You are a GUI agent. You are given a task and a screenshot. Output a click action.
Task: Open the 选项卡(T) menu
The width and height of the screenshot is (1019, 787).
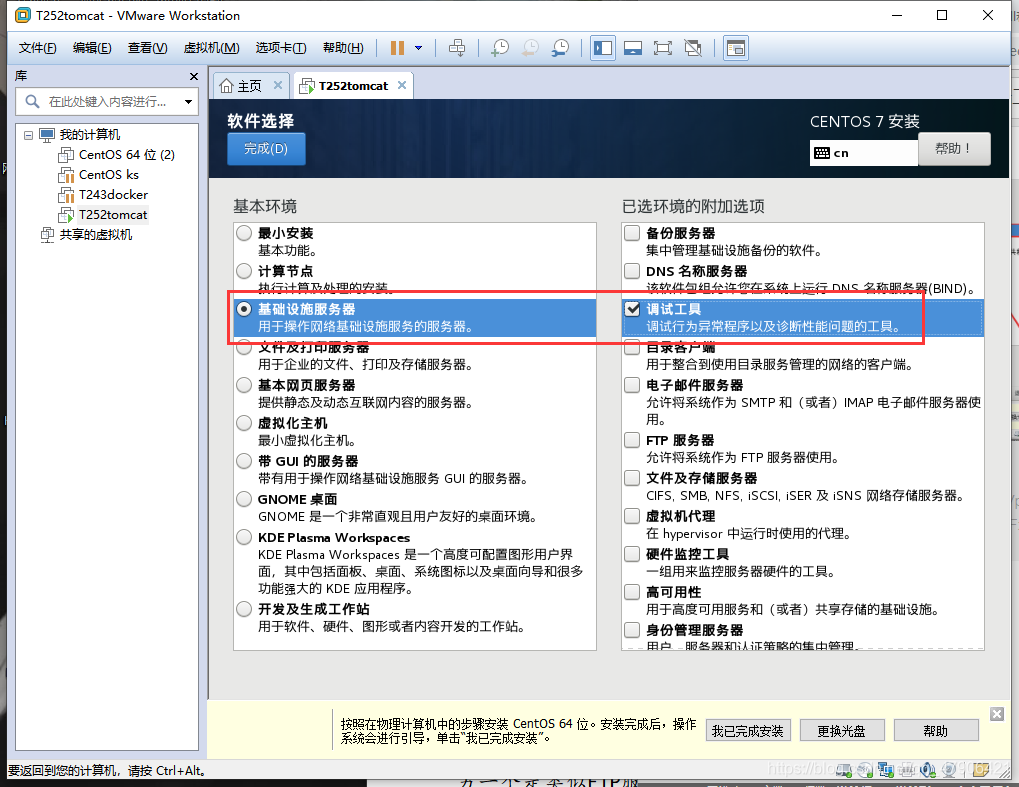(x=281, y=48)
